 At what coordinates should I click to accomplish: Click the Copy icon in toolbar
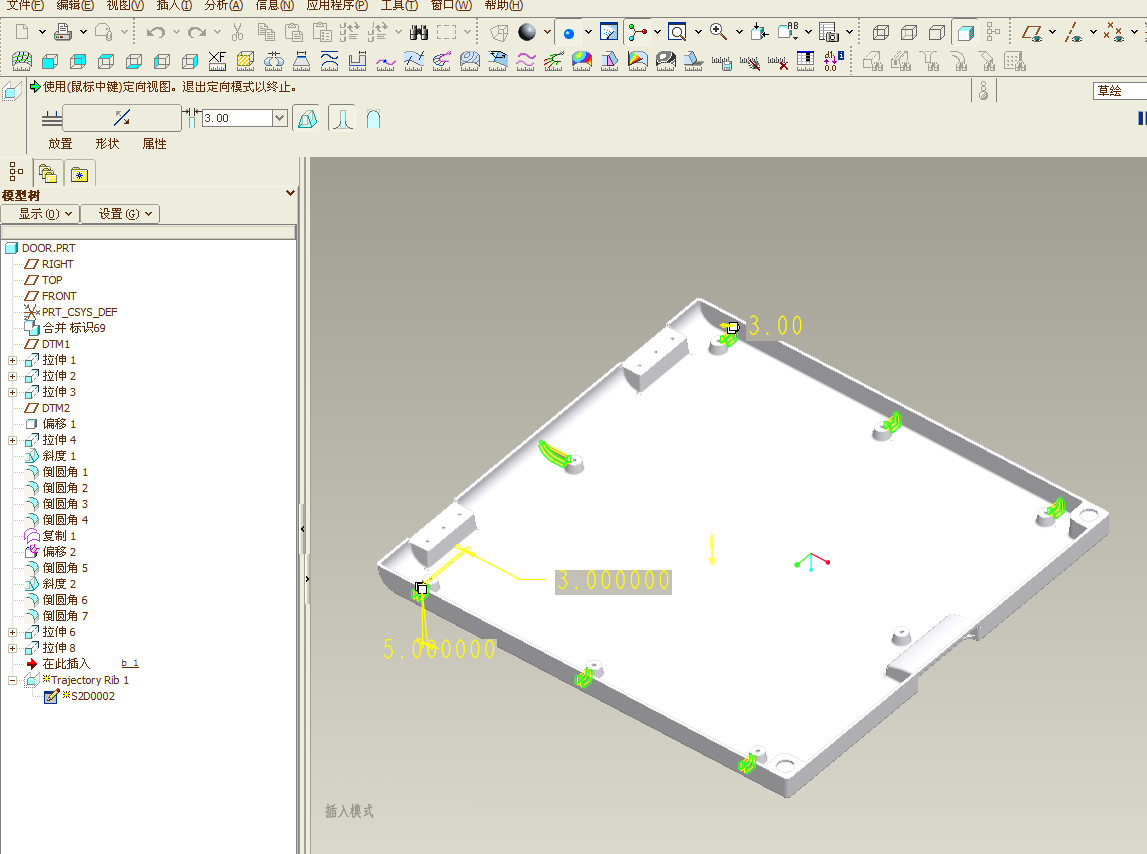point(266,31)
